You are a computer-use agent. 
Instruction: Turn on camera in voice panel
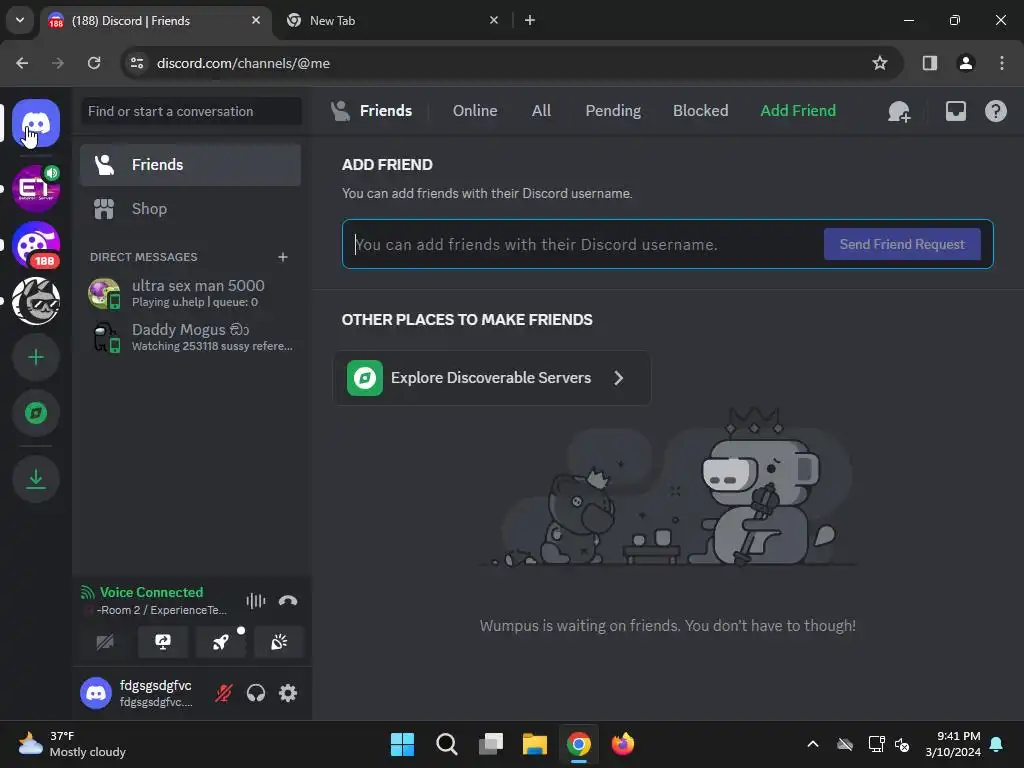coord(105,642)
